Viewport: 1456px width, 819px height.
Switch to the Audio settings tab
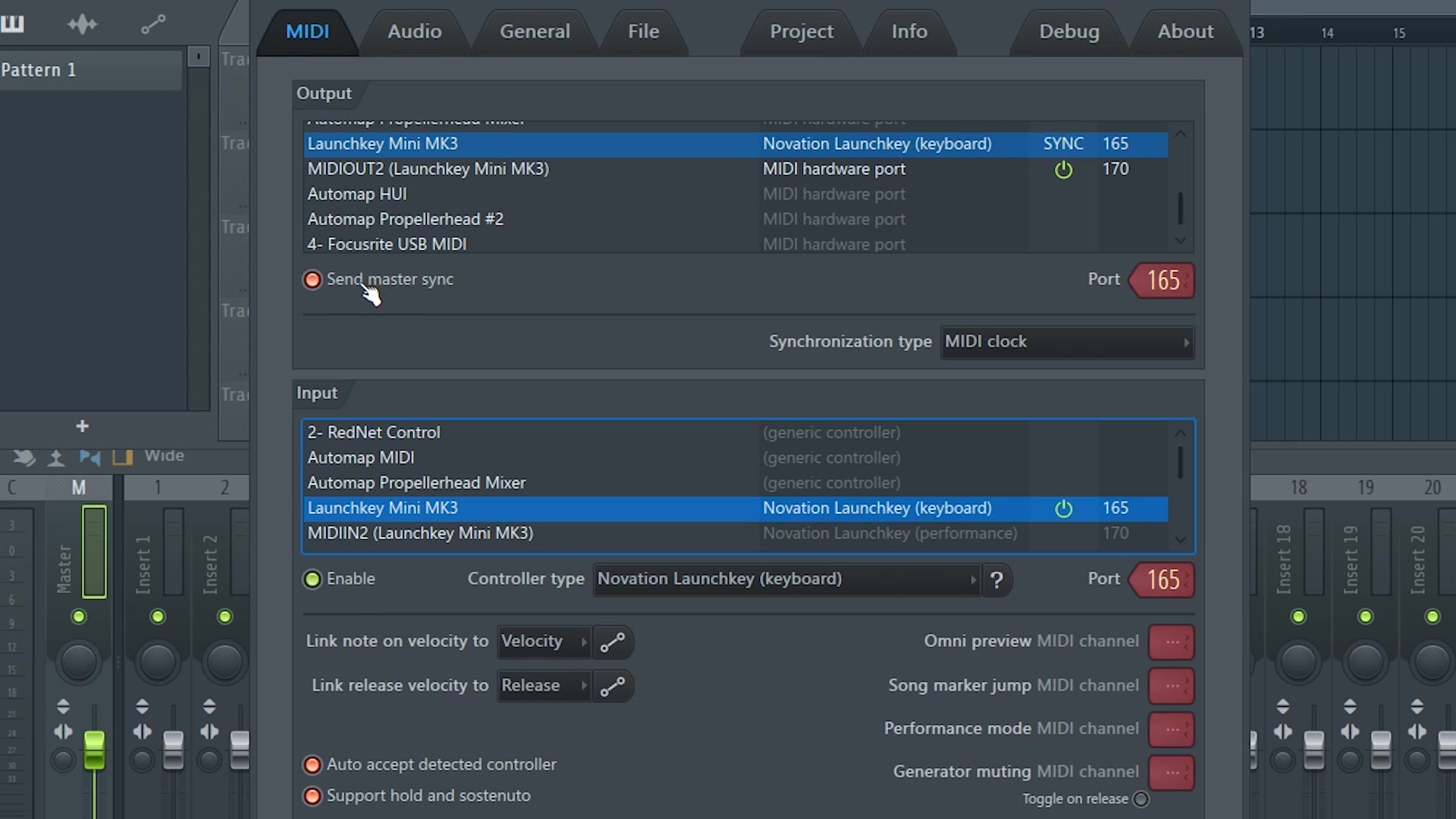point(414,31)
